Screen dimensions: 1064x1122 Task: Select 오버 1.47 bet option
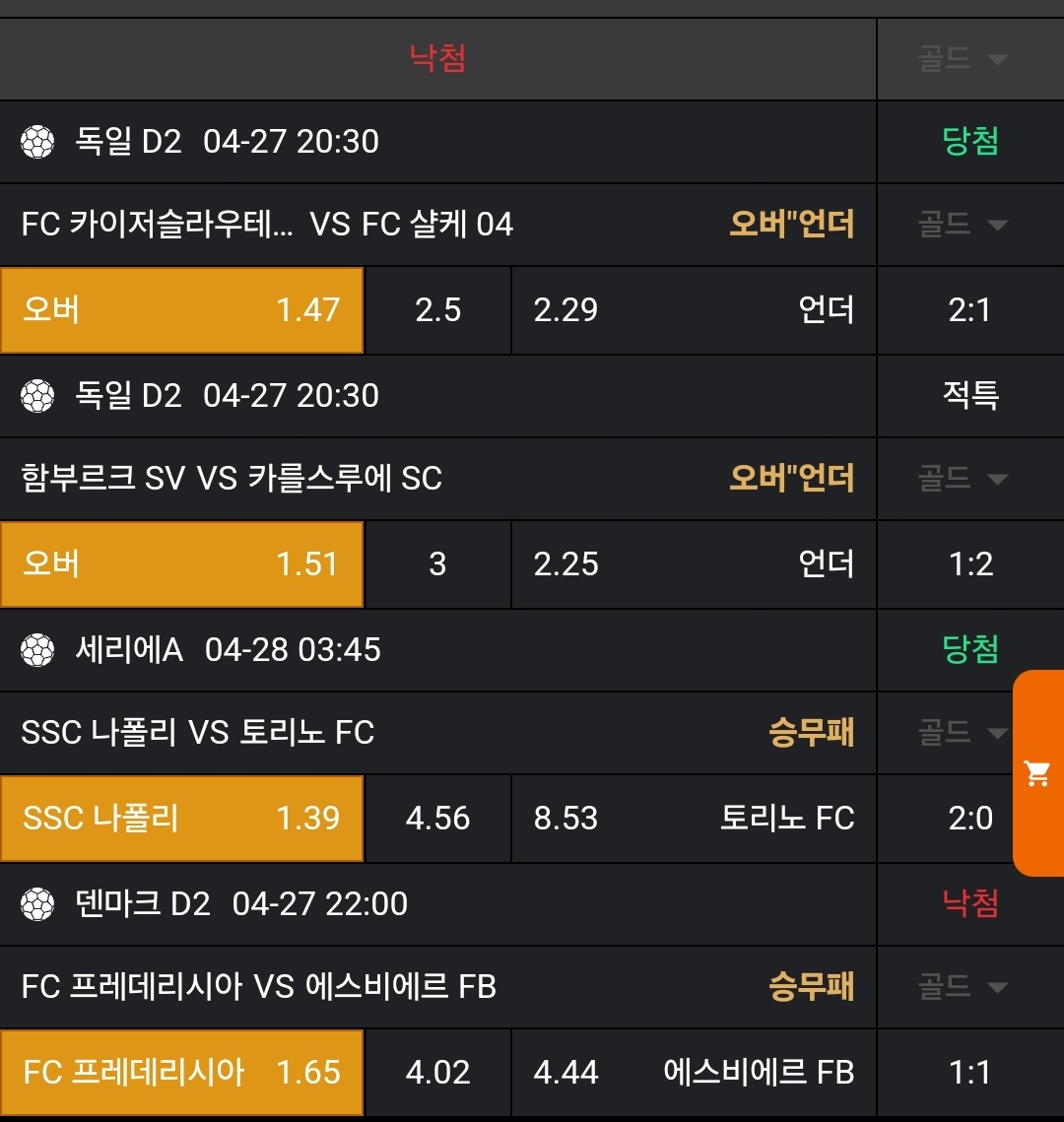pos(182,310)
